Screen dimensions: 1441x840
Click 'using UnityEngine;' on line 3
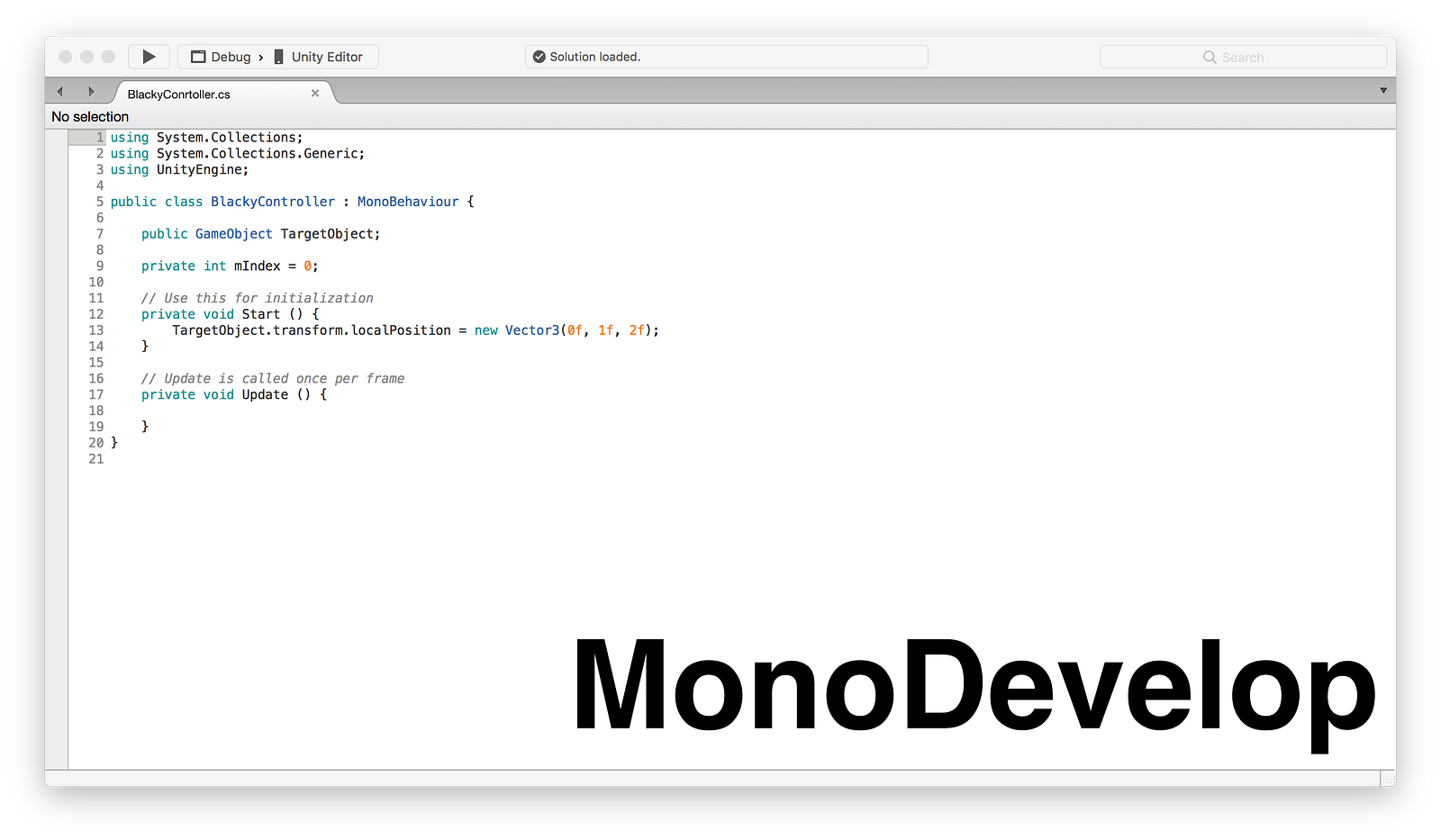pyautogui.click(x=179, y=170)
